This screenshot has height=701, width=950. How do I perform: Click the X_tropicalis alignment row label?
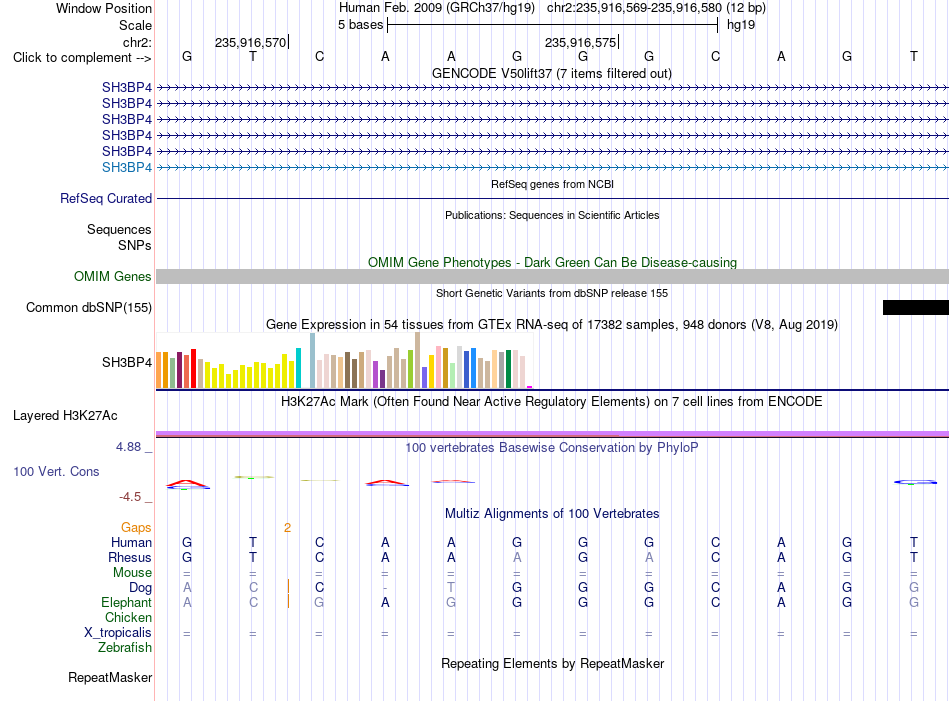(118, 633)
